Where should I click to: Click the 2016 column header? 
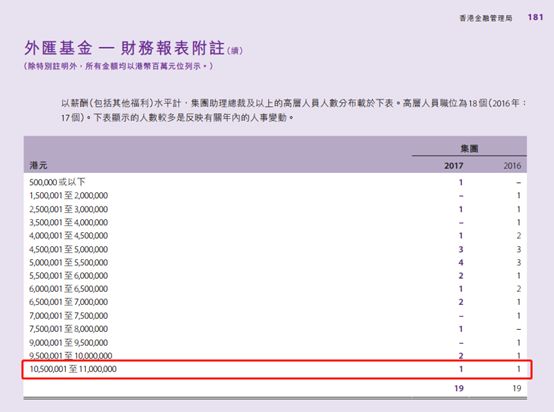[512, 165]
